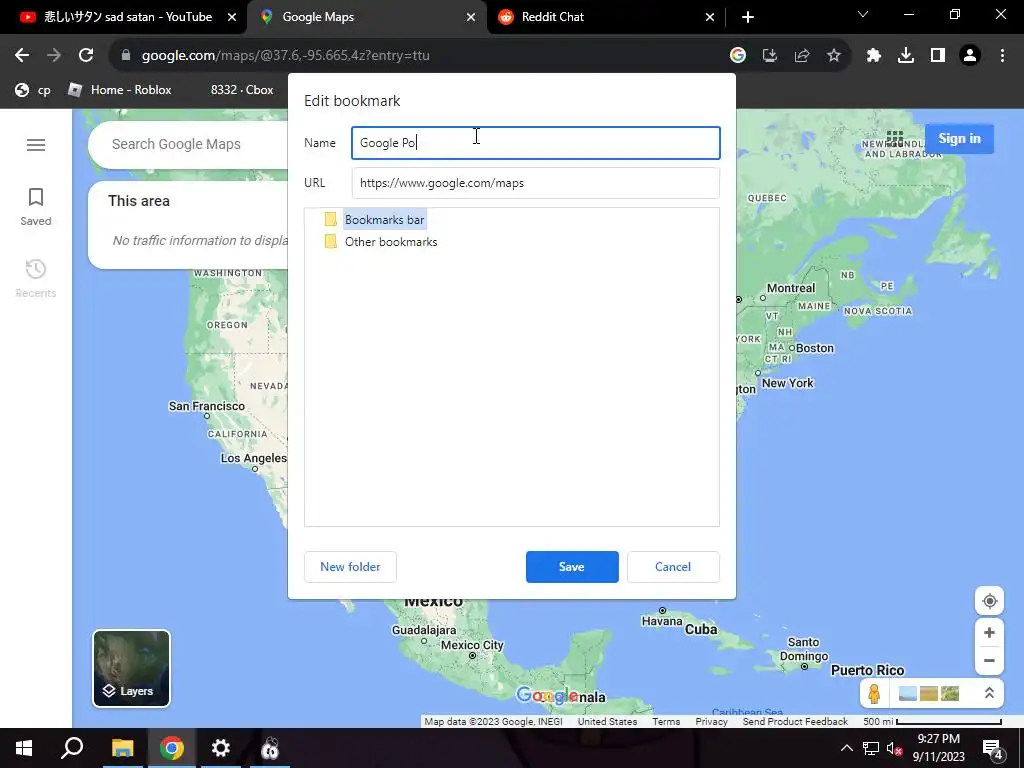Screen dimensions: 1024x768
Task: Switch to the sad satan YouTube tab
Action: tap(127, 17)
